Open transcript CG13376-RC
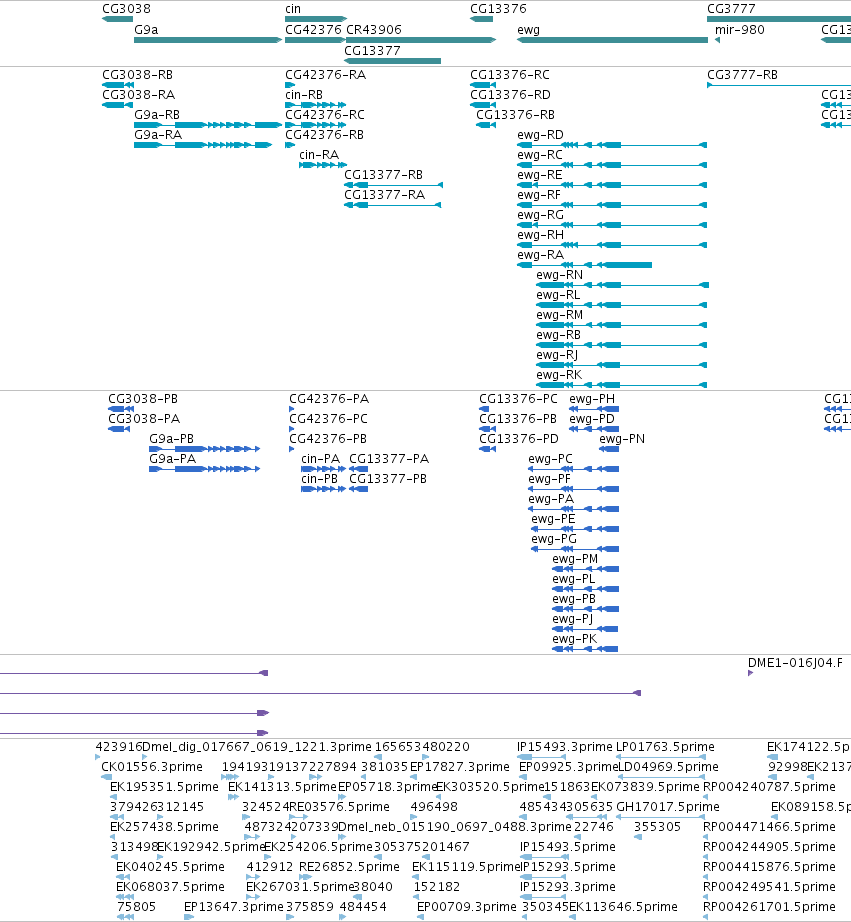This screenshot has width=851, height=922. click(x=510, y=75)
